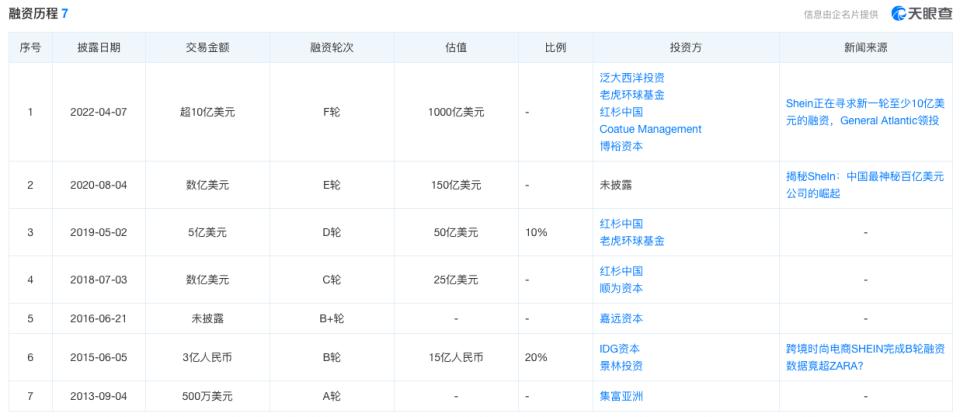Open 老虎环球基金 link in D轮 row
960x417 pixels.
(x=631, y=241)
